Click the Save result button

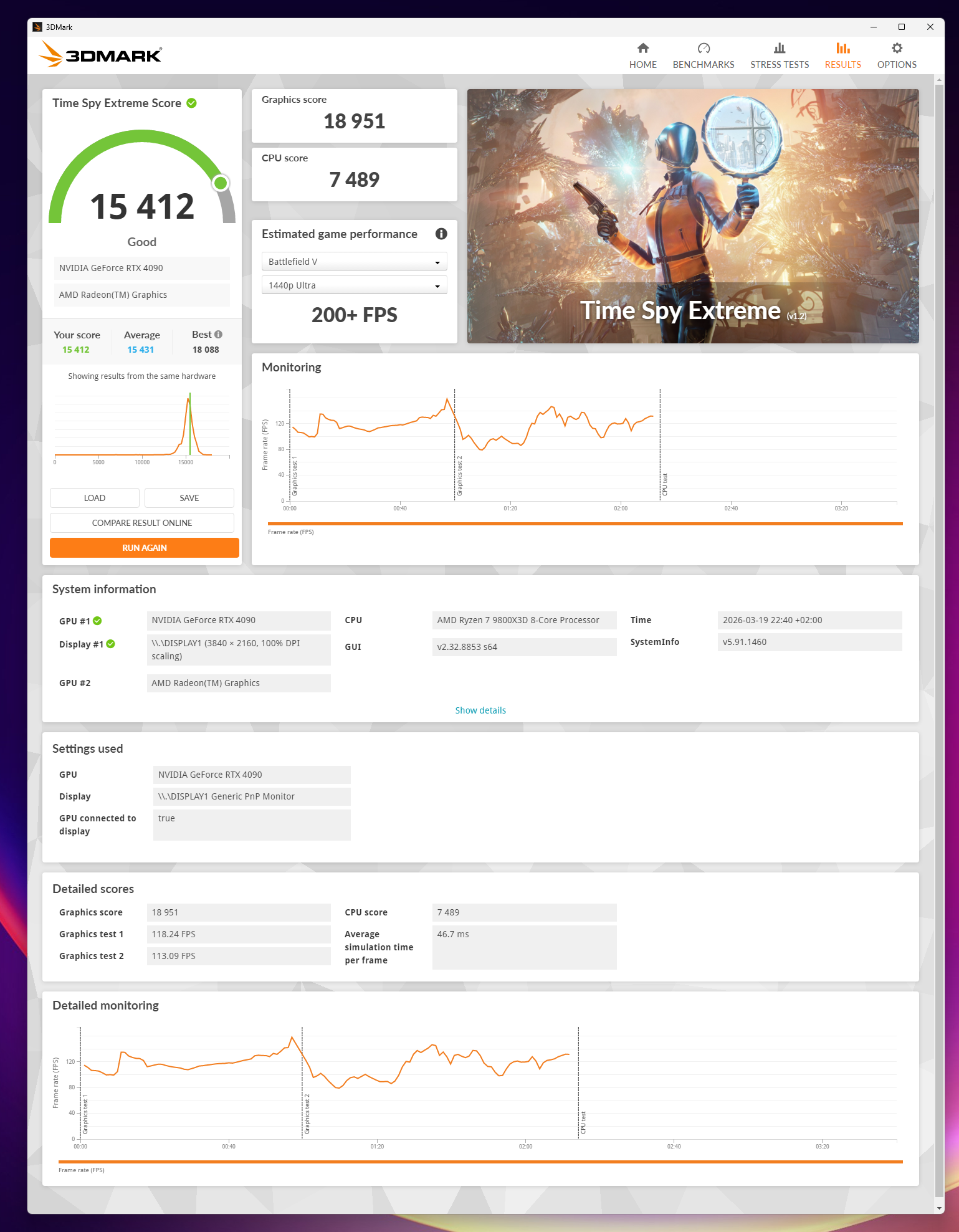(189, 498)
